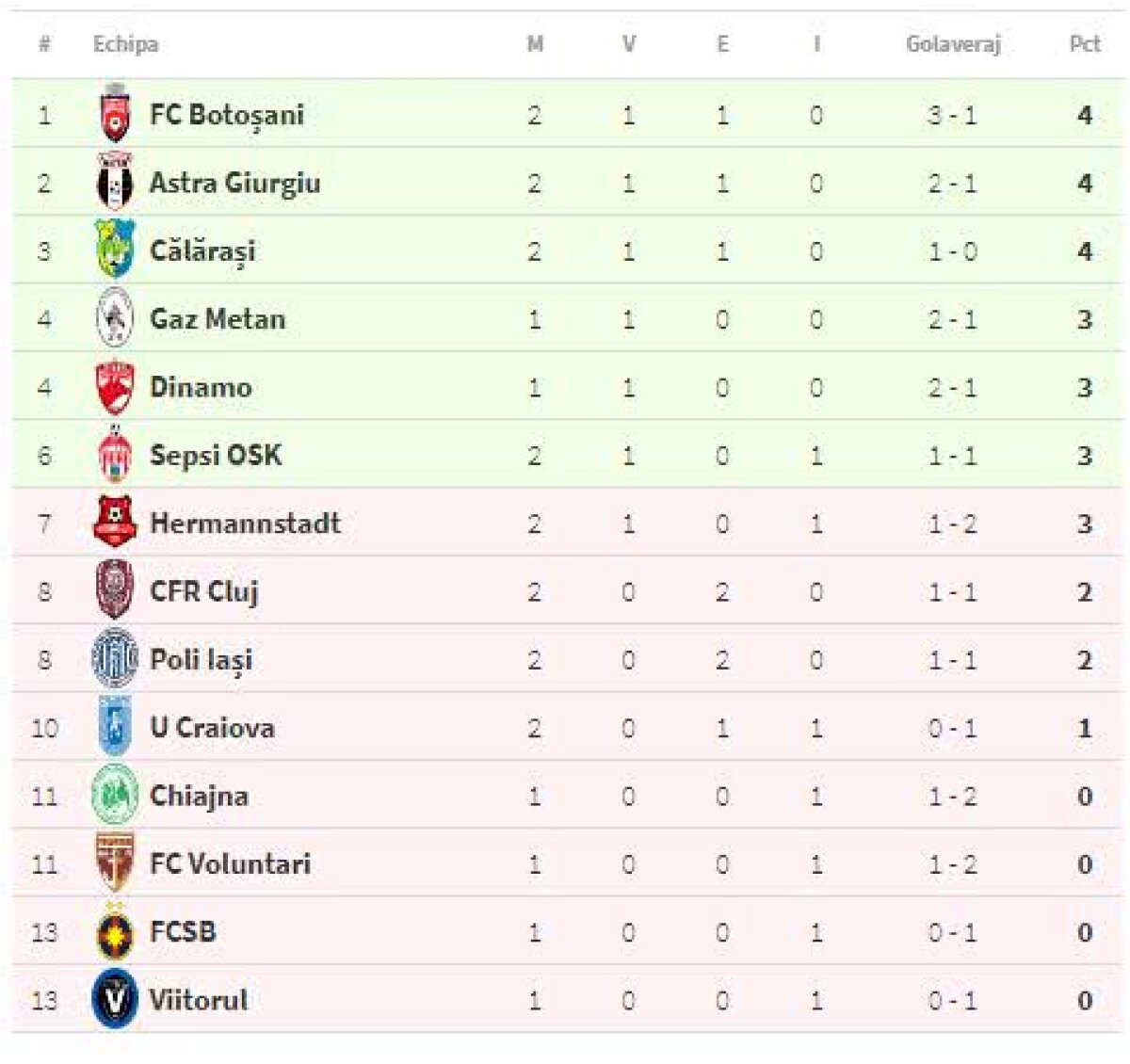Select the FCSB team crest
This screenshot has width=1130, height=1064.
[x=115, y=931]
